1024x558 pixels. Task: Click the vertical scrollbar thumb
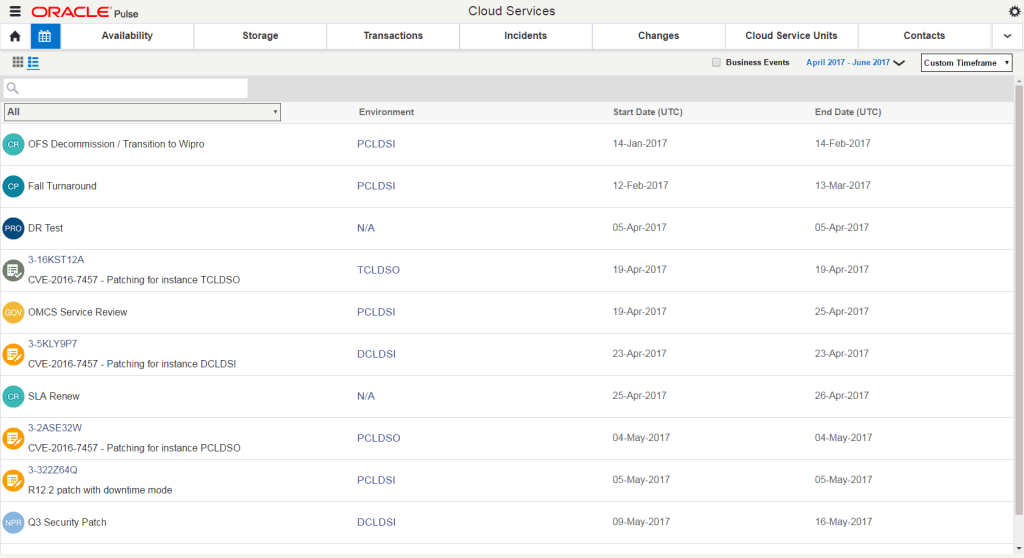1019,299
